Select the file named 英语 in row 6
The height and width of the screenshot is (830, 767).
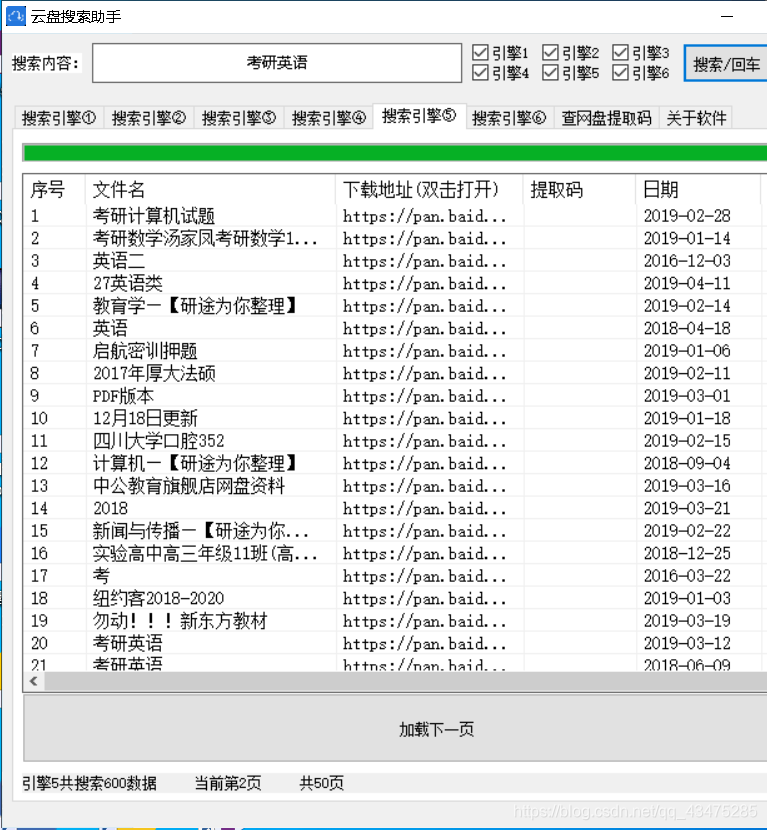point(110,328)
